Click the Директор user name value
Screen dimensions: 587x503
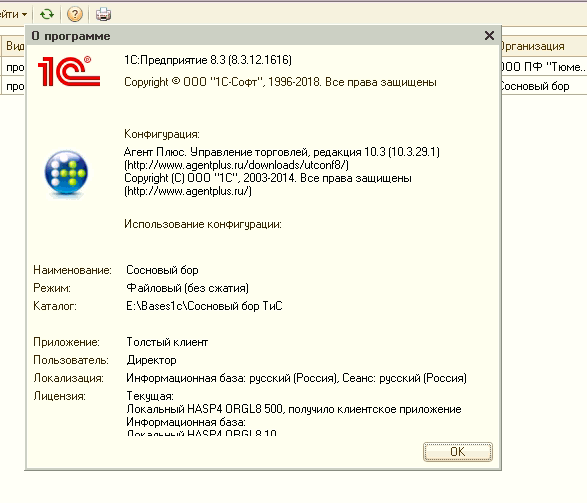151,360
